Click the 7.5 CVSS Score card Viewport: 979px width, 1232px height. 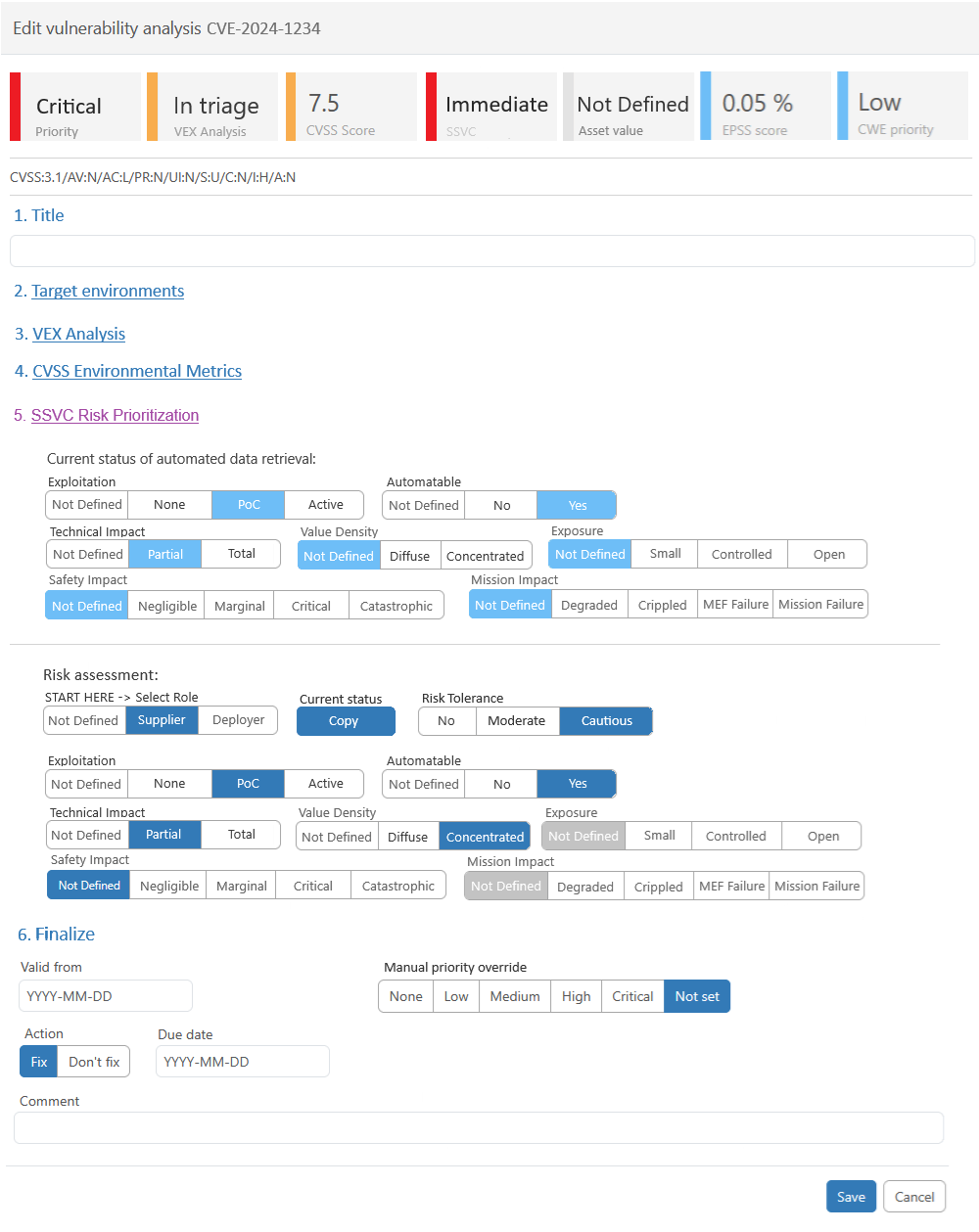[x=351, y=107]
